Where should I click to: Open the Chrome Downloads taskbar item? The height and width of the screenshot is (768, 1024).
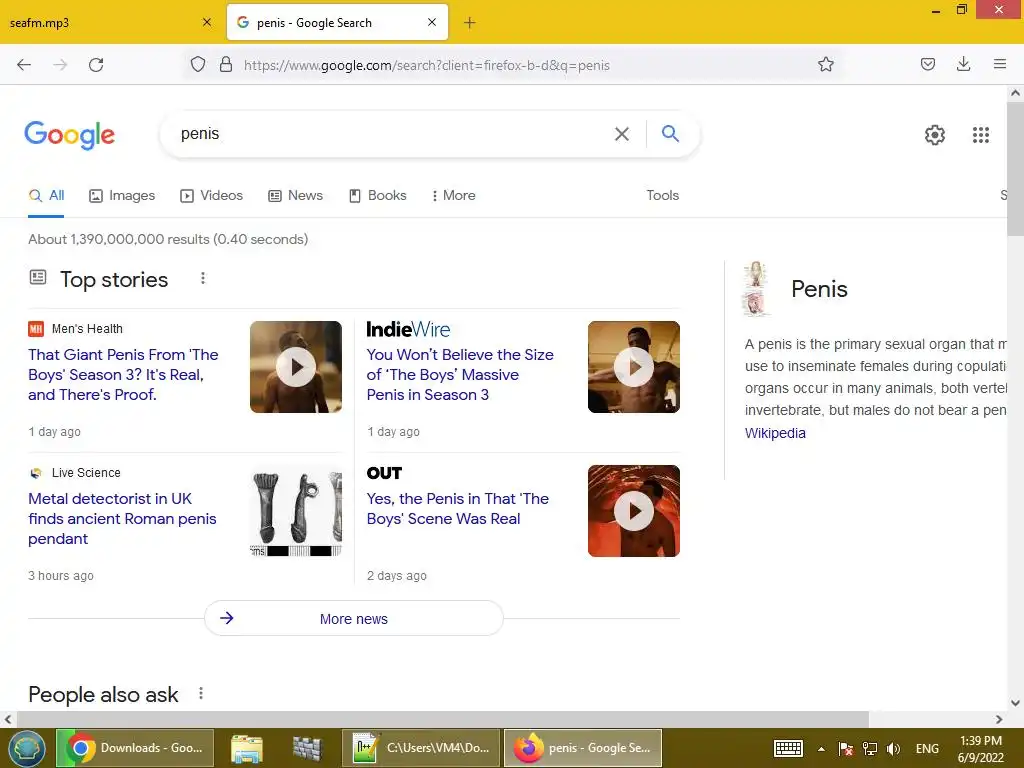click(x=135, y=748)
